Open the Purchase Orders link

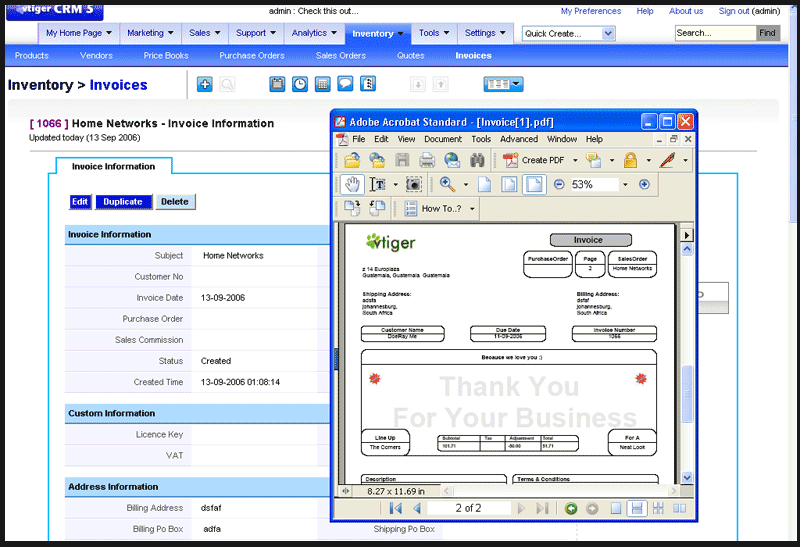(252, 56)
